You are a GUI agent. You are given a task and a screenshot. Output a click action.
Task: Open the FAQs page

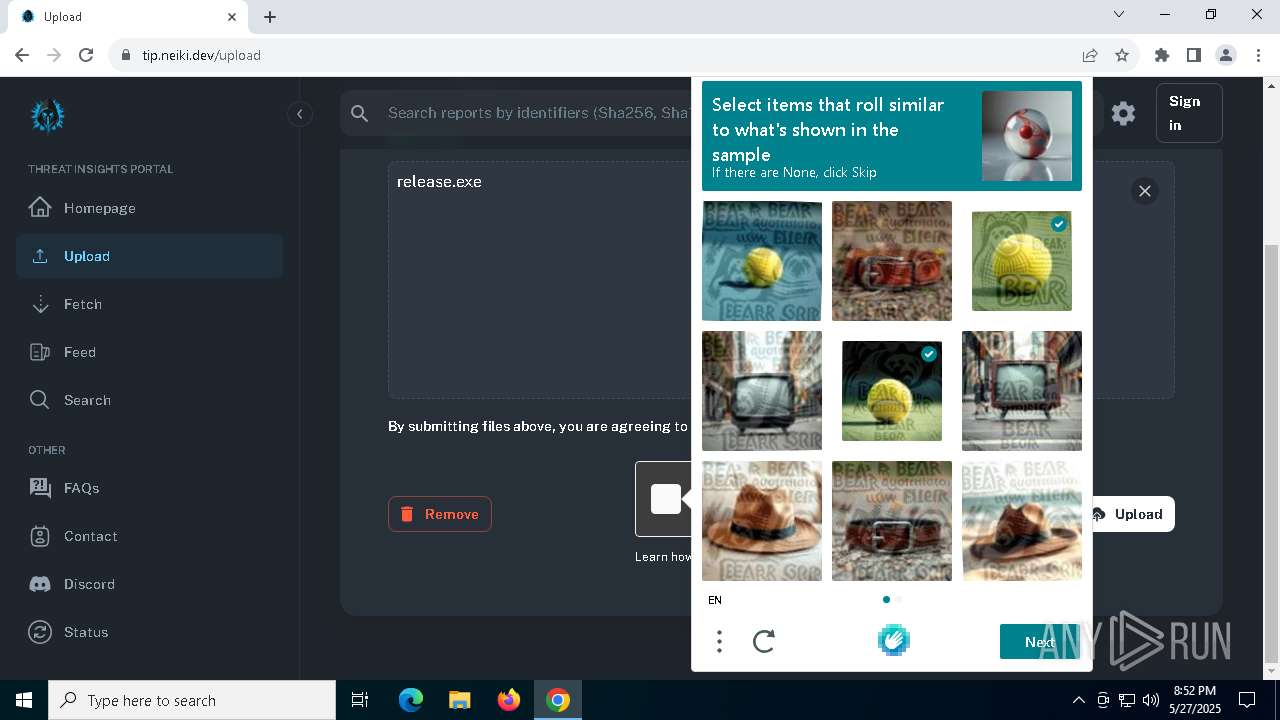pos(150,488)
